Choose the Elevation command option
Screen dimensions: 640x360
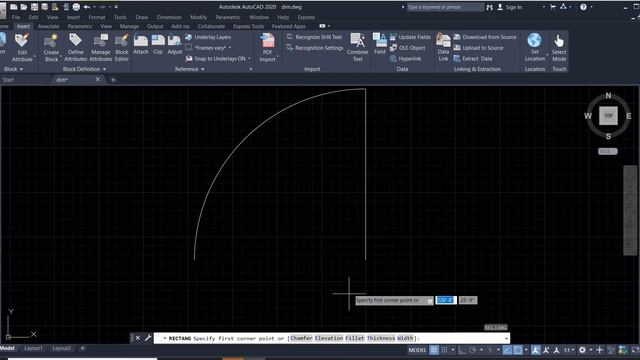(x=329, y=338)
